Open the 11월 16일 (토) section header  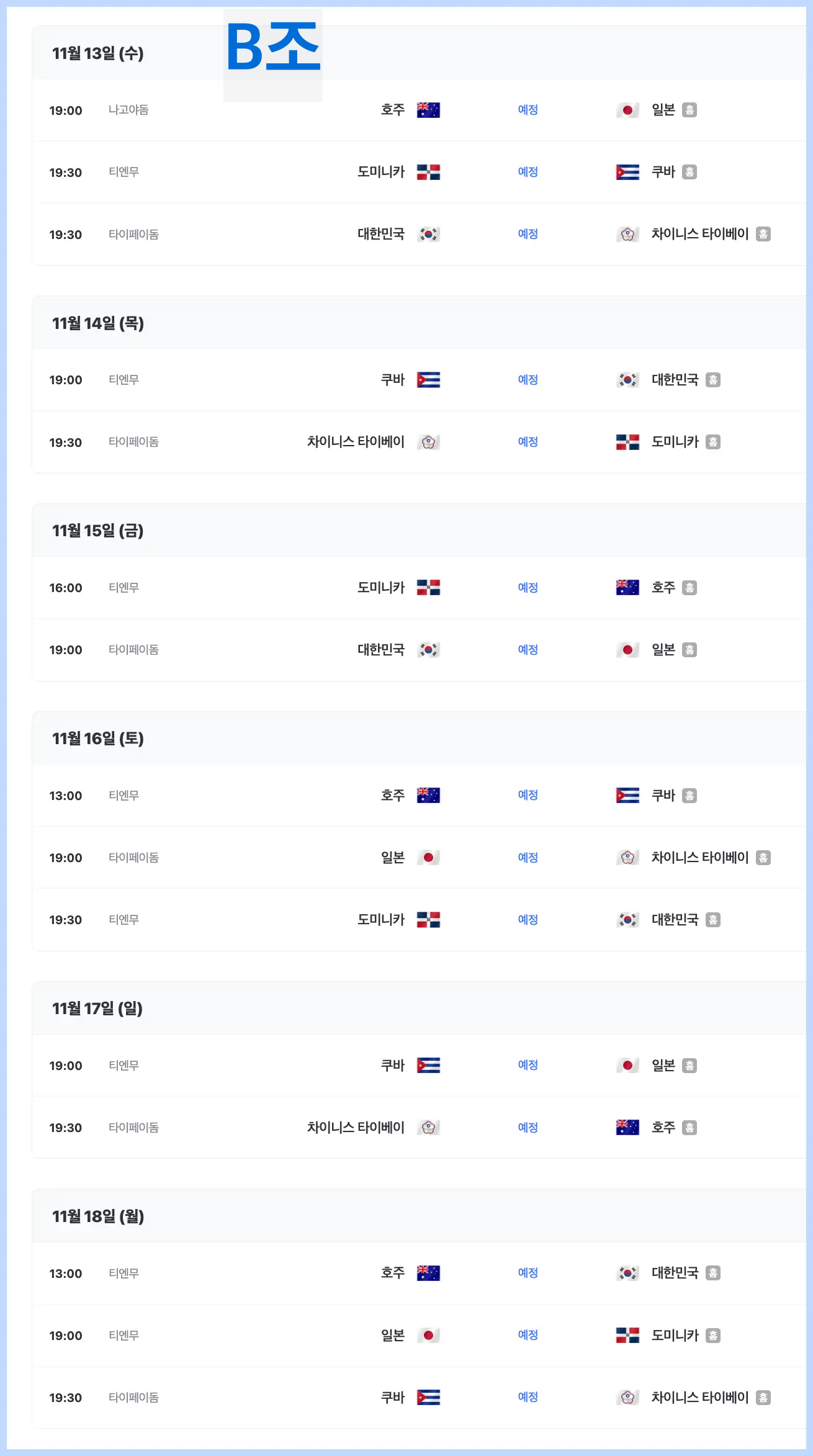click(x=97, y=739)
